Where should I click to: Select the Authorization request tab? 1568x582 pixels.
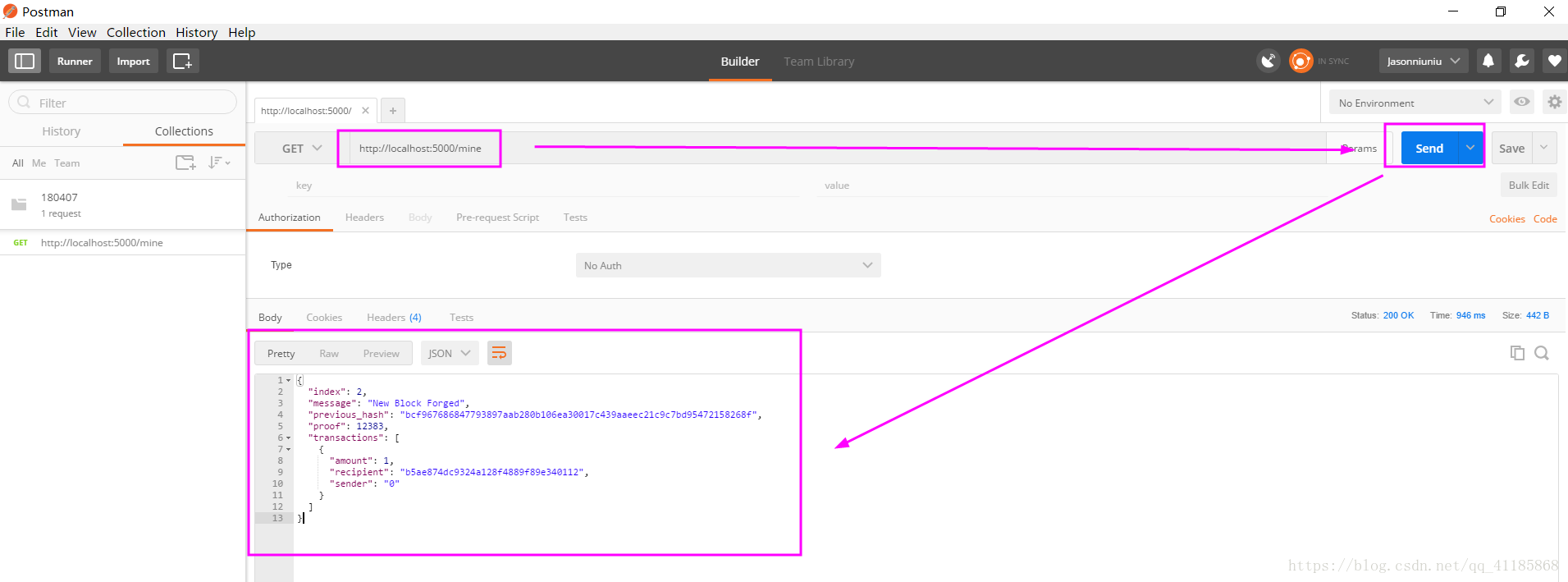click(290, 218)
